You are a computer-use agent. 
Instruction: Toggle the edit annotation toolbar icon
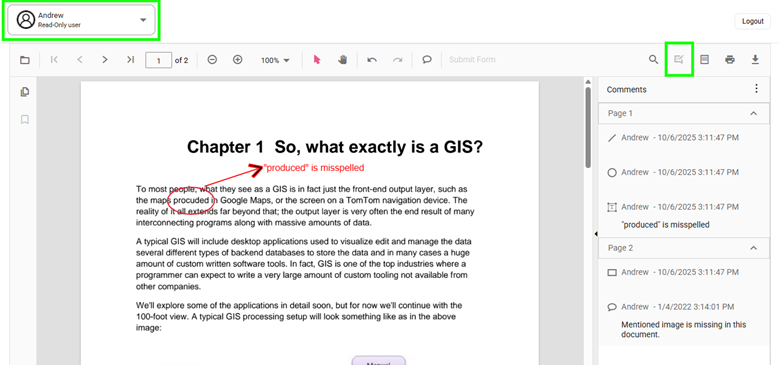point(679,60)
